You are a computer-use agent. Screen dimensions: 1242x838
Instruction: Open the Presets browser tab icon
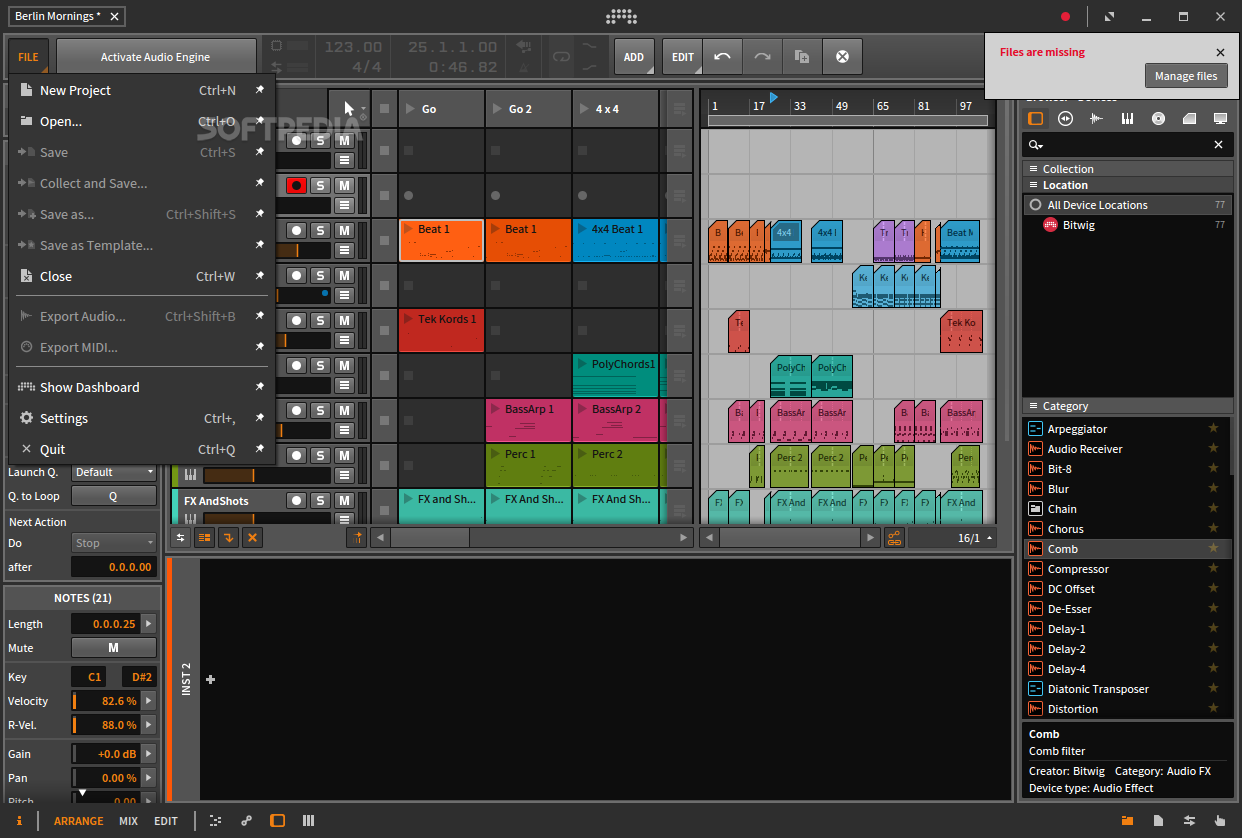[1066, 118]
